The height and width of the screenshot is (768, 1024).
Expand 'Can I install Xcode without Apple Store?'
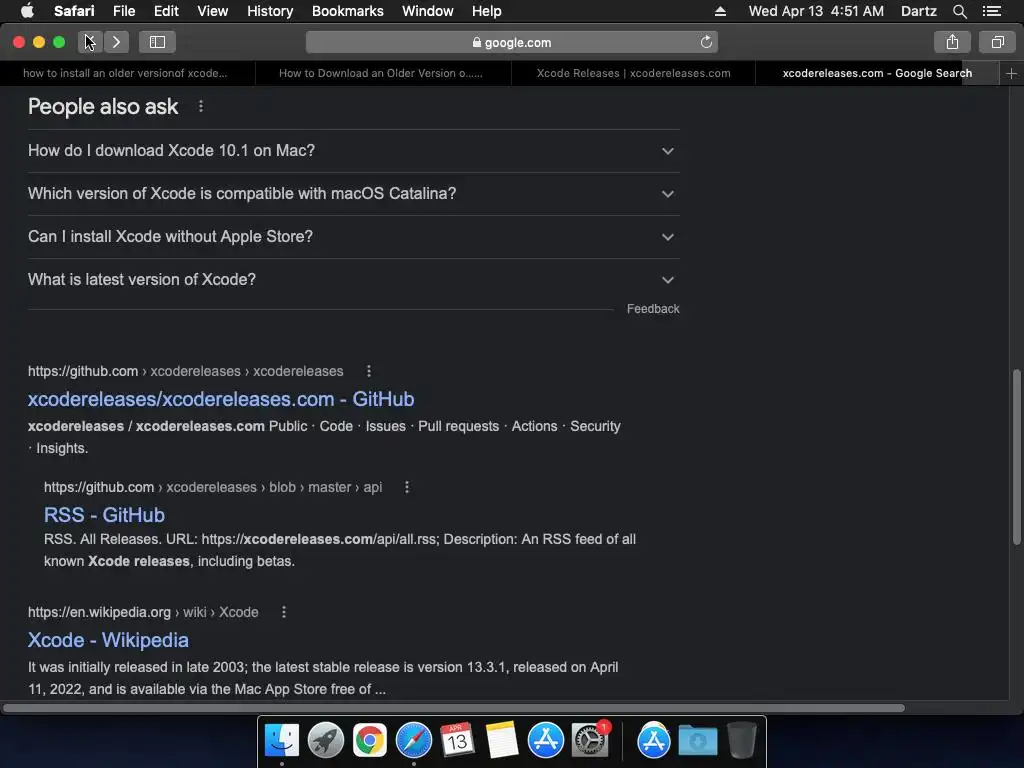(x=353, y=237)
